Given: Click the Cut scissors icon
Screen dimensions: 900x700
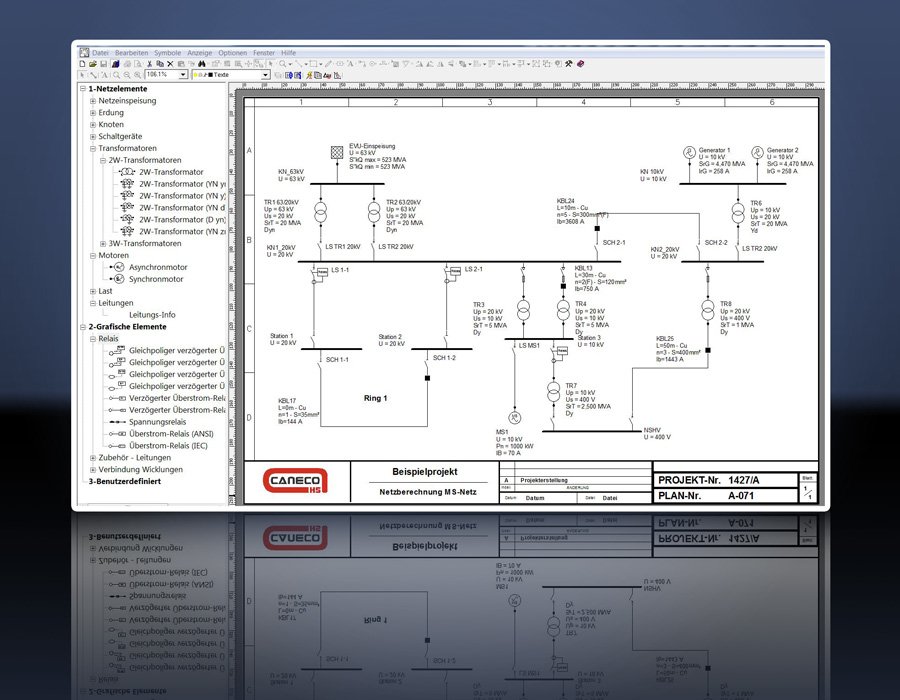Looking at the screenshot, I should (149, 64).
